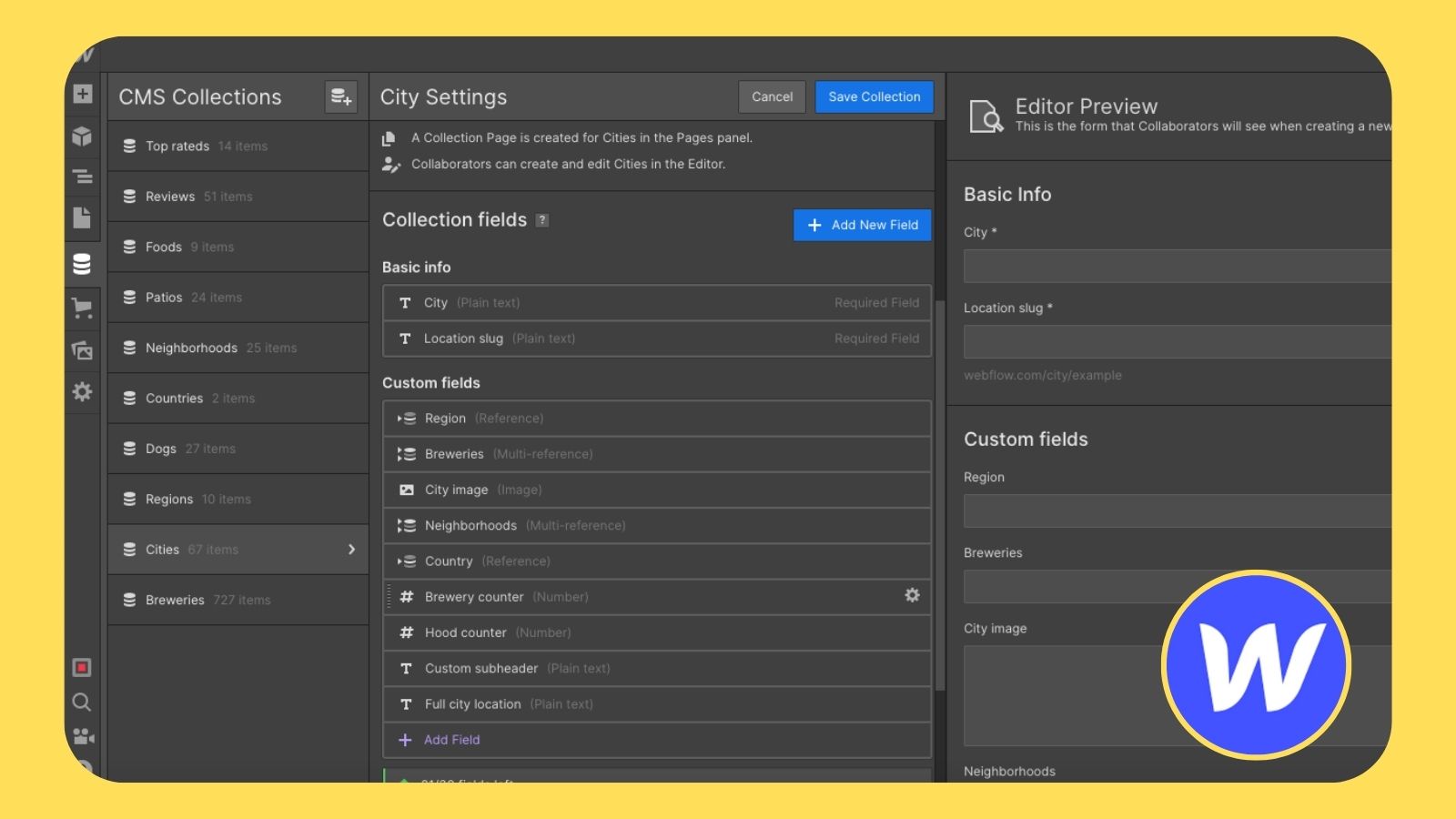The height and width of the screenshot is (819, 1456).
Task: Click the help icon beside Collection fields
Action: coord(542,220)
